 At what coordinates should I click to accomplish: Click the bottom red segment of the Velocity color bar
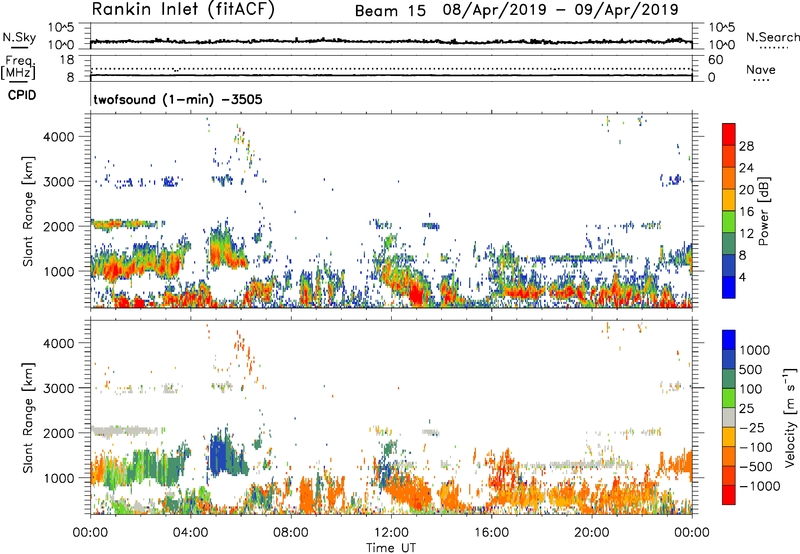[729, 495]
